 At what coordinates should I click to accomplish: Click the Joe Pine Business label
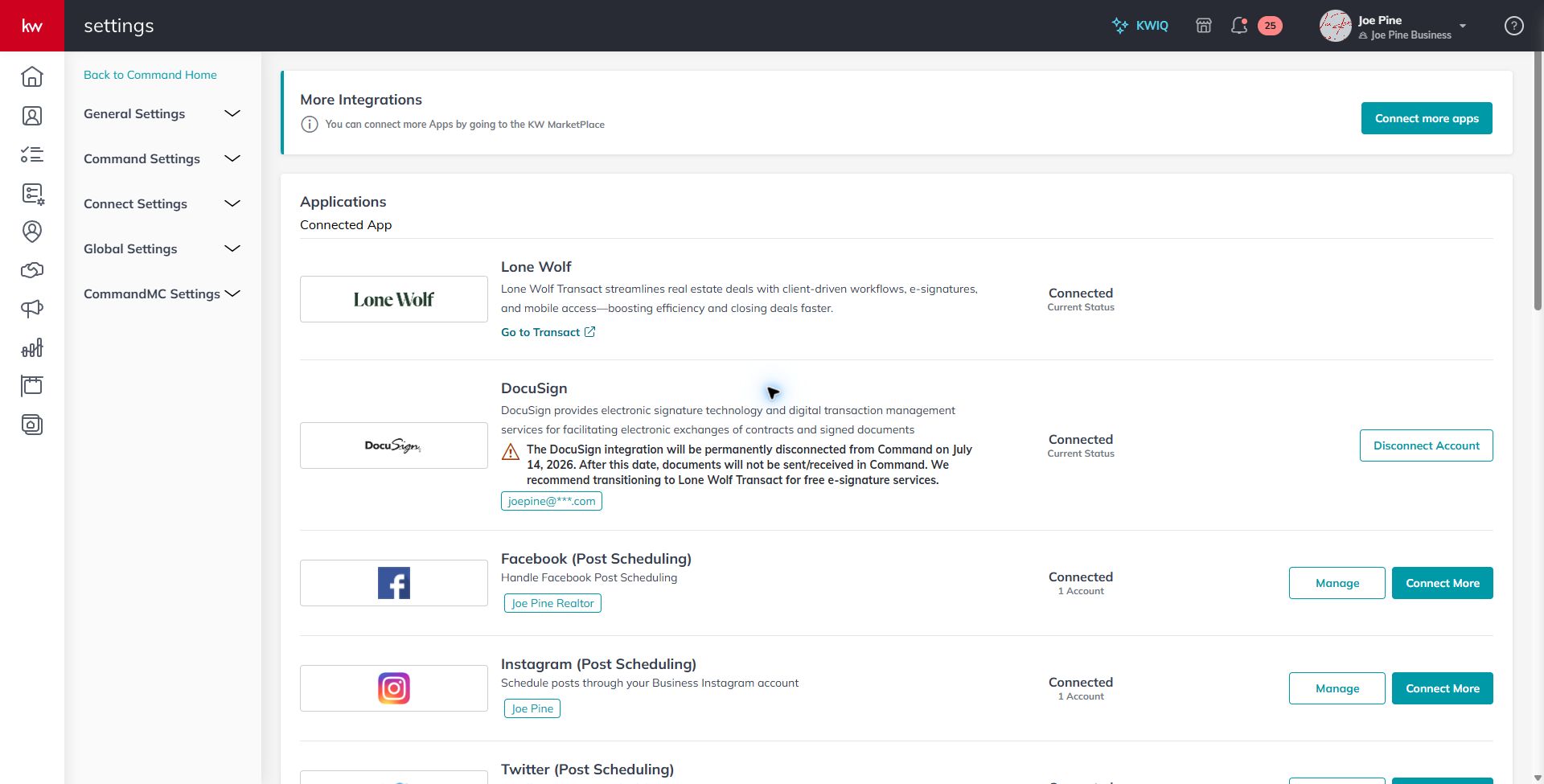tap(1411, 35)
